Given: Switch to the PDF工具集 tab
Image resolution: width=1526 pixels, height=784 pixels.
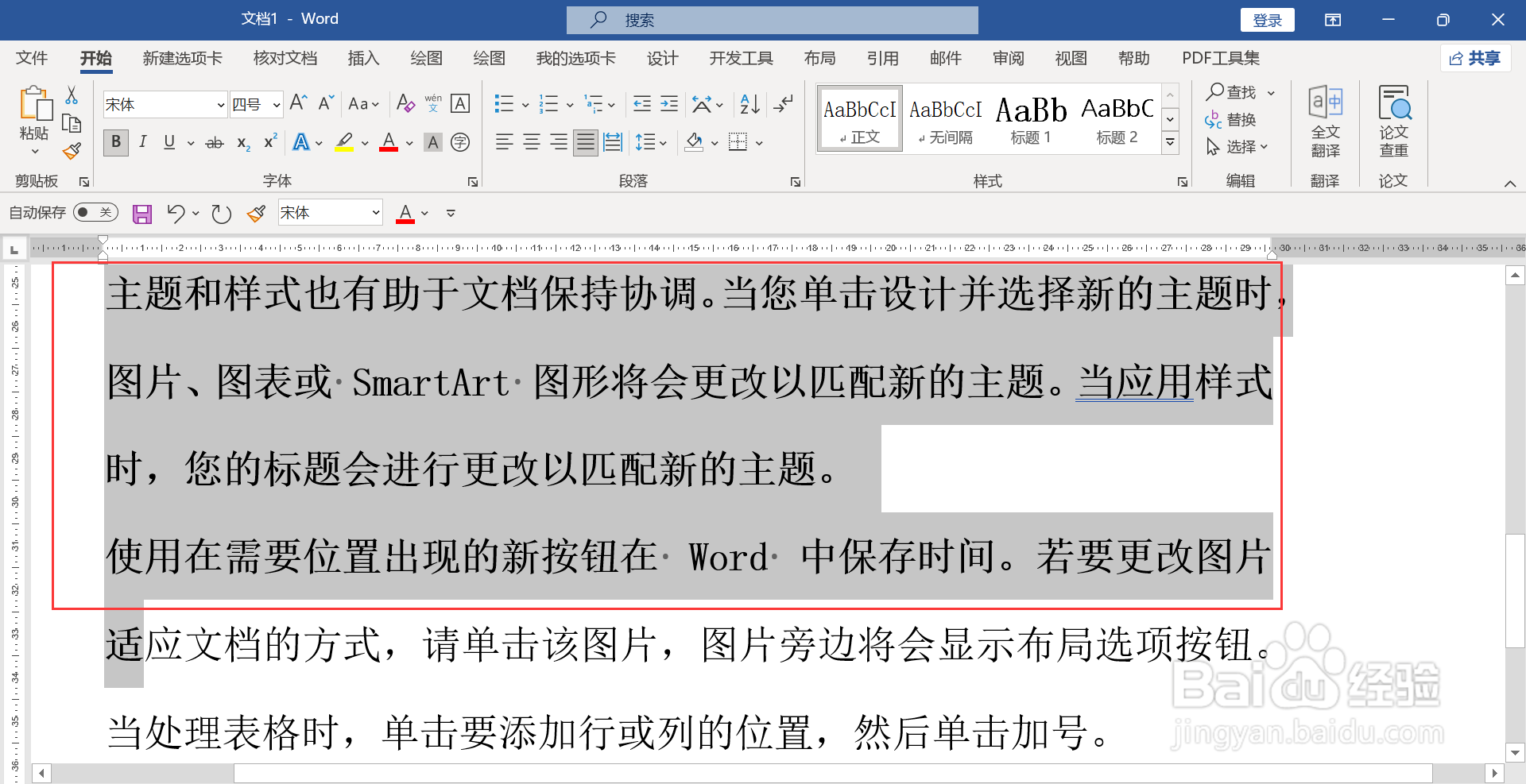Looking at the screenshot, I should (1221, 58).
